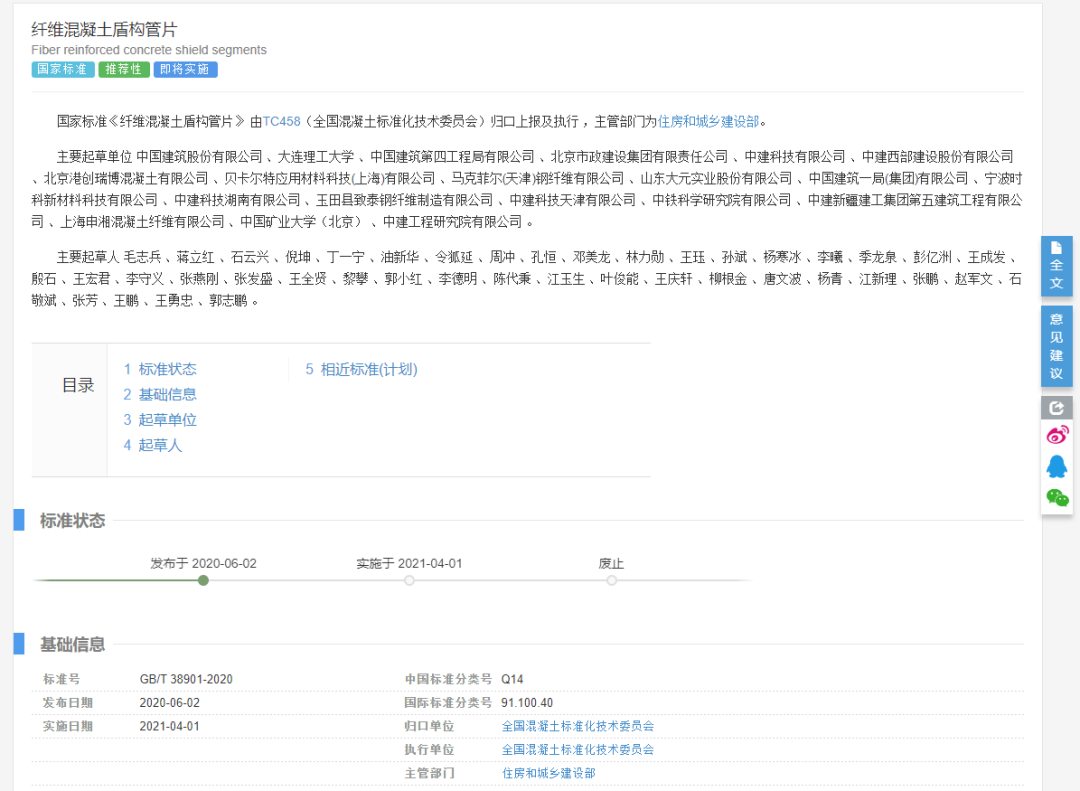
Task: Open 执行单位 全国混凝土标准化技术委员会 link
Action: tap(578, 749)
